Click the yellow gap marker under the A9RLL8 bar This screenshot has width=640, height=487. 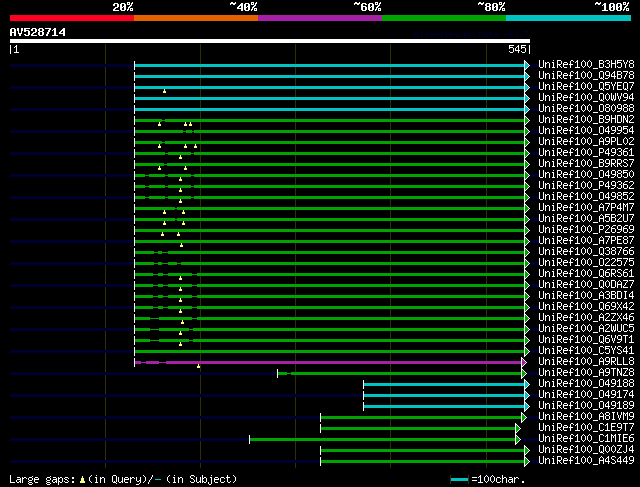199,366
